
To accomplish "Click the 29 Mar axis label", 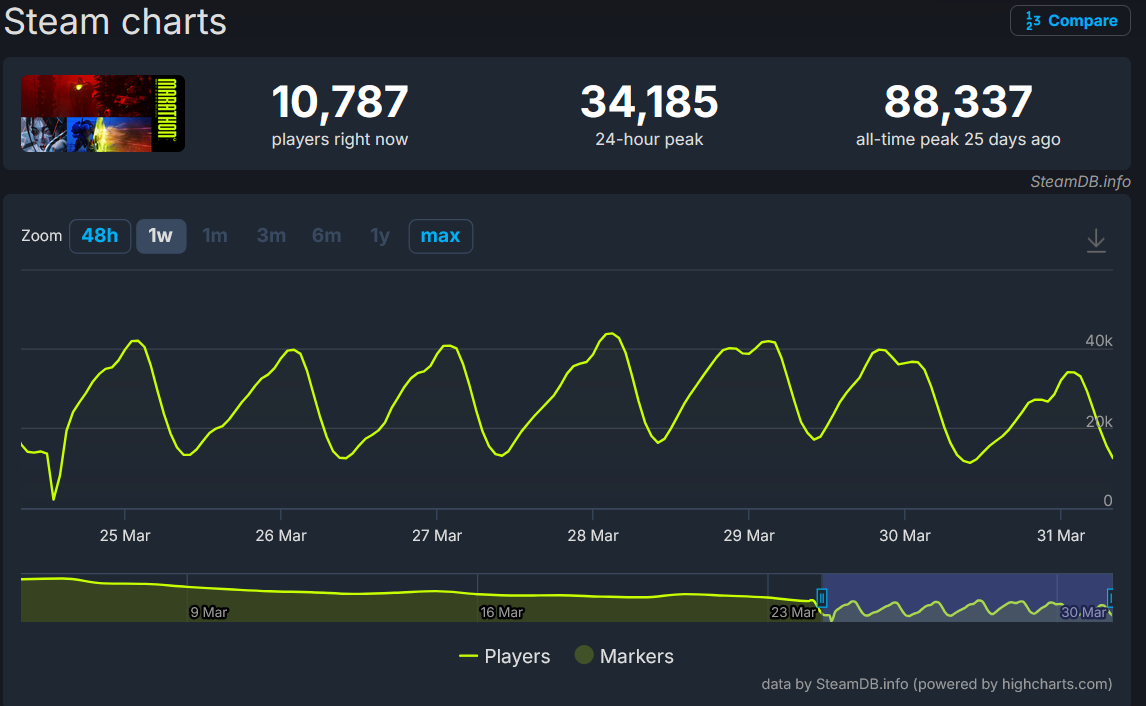I will click(x=748, y=536).
